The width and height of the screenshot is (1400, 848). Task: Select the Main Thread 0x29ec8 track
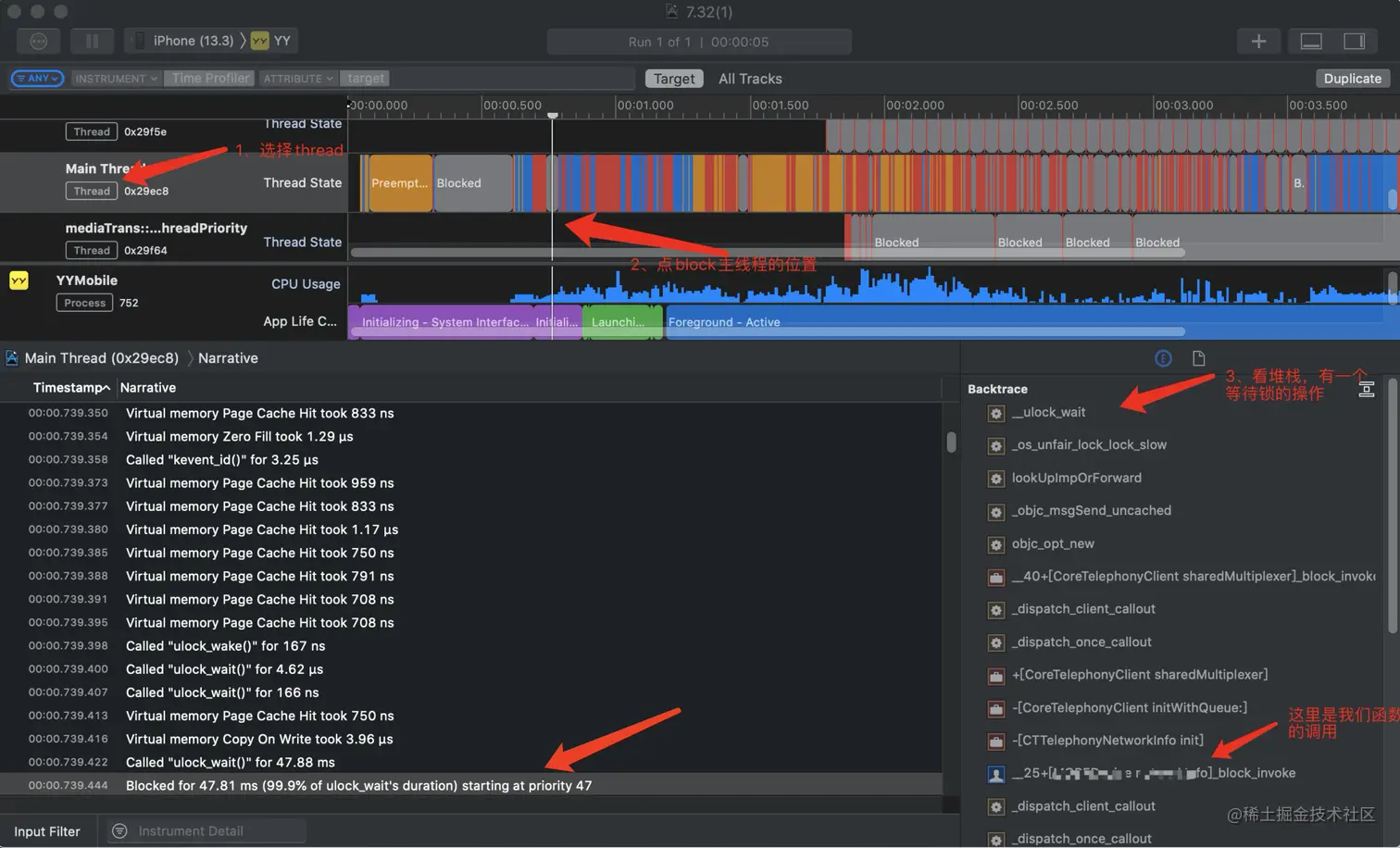click(x=173, y=182)
